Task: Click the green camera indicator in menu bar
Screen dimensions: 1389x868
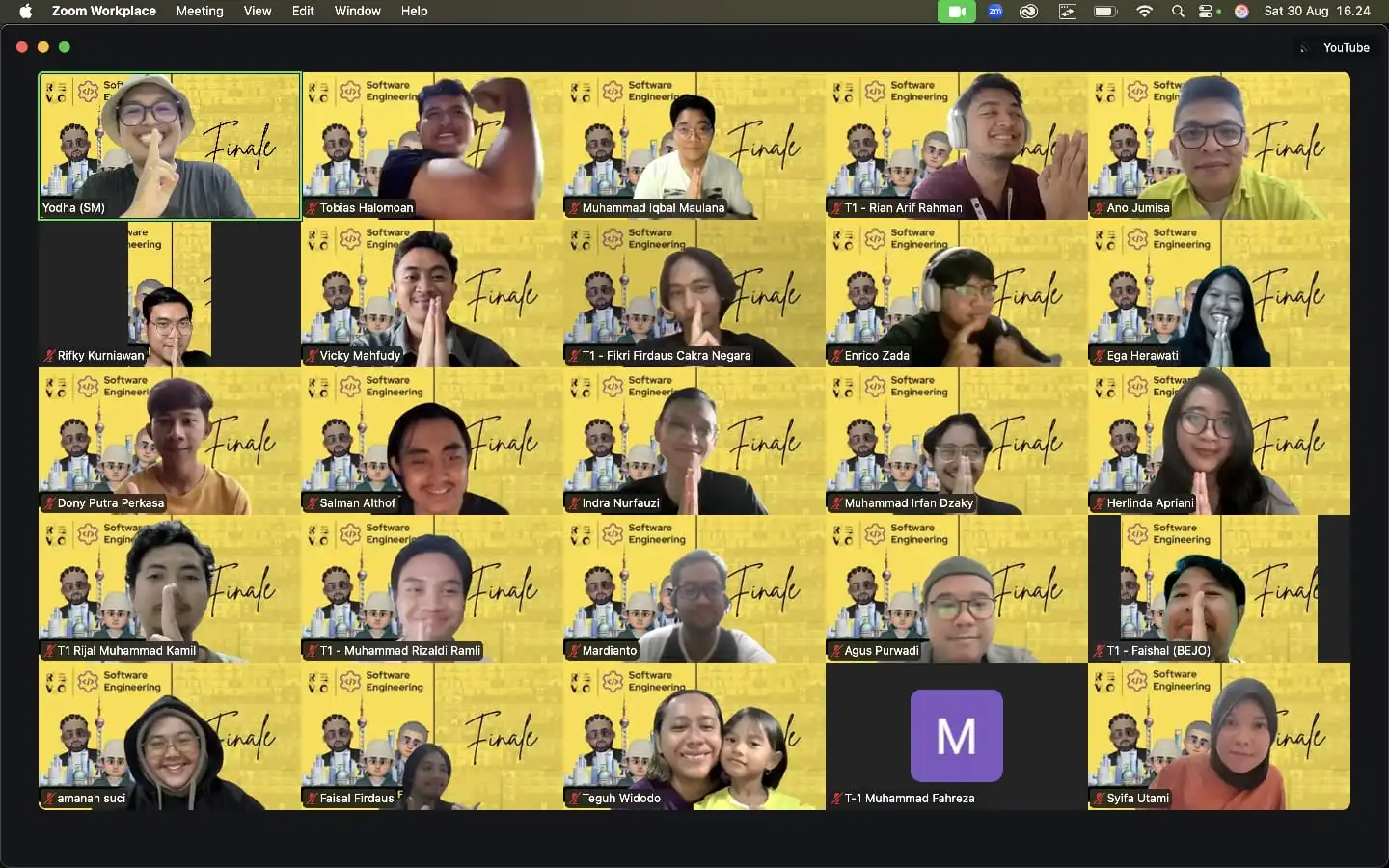Action: 956,12
